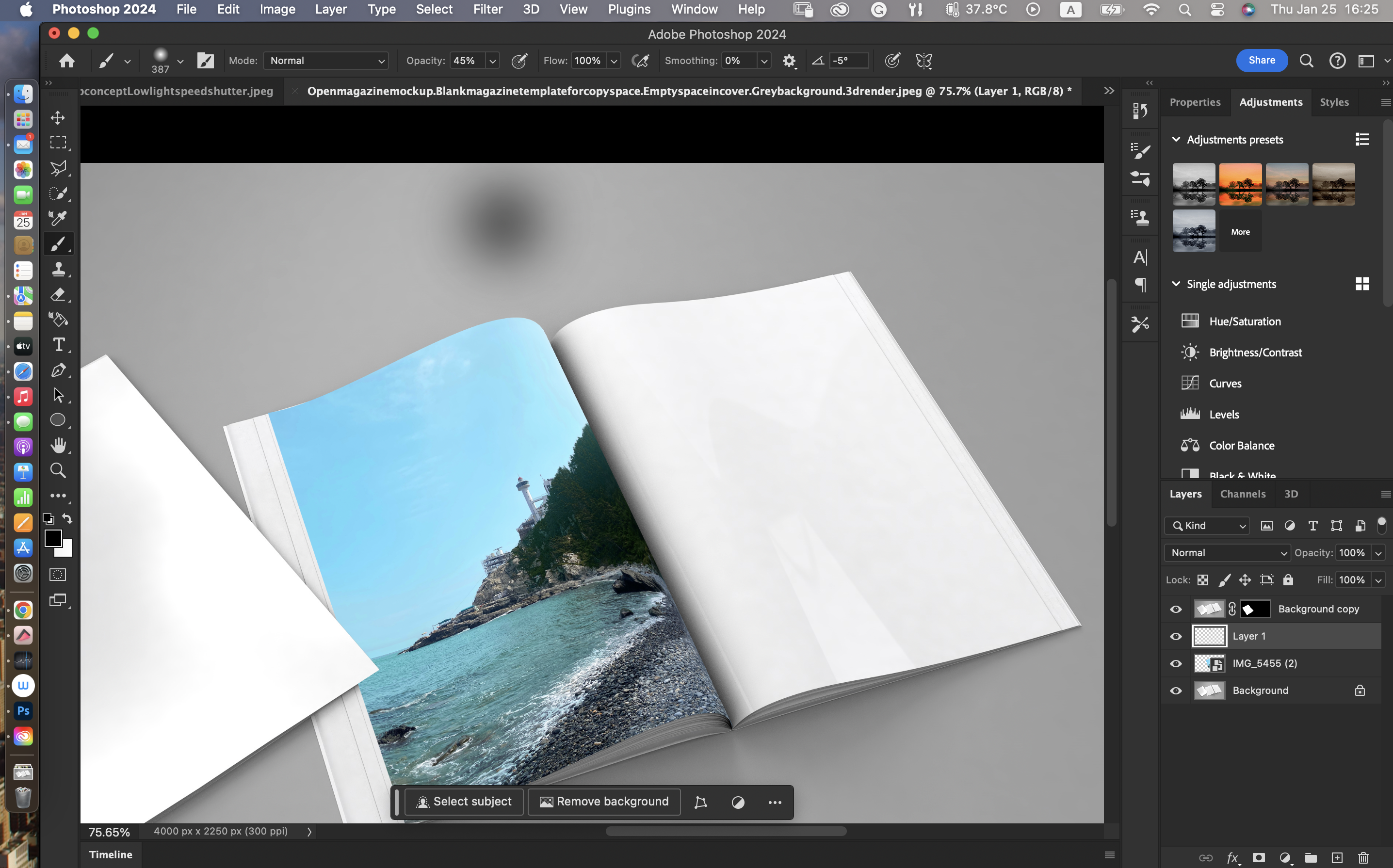Select the Horizontal Type tool
The width and height of the screenshot is (1393, 868).
(58, 344)
